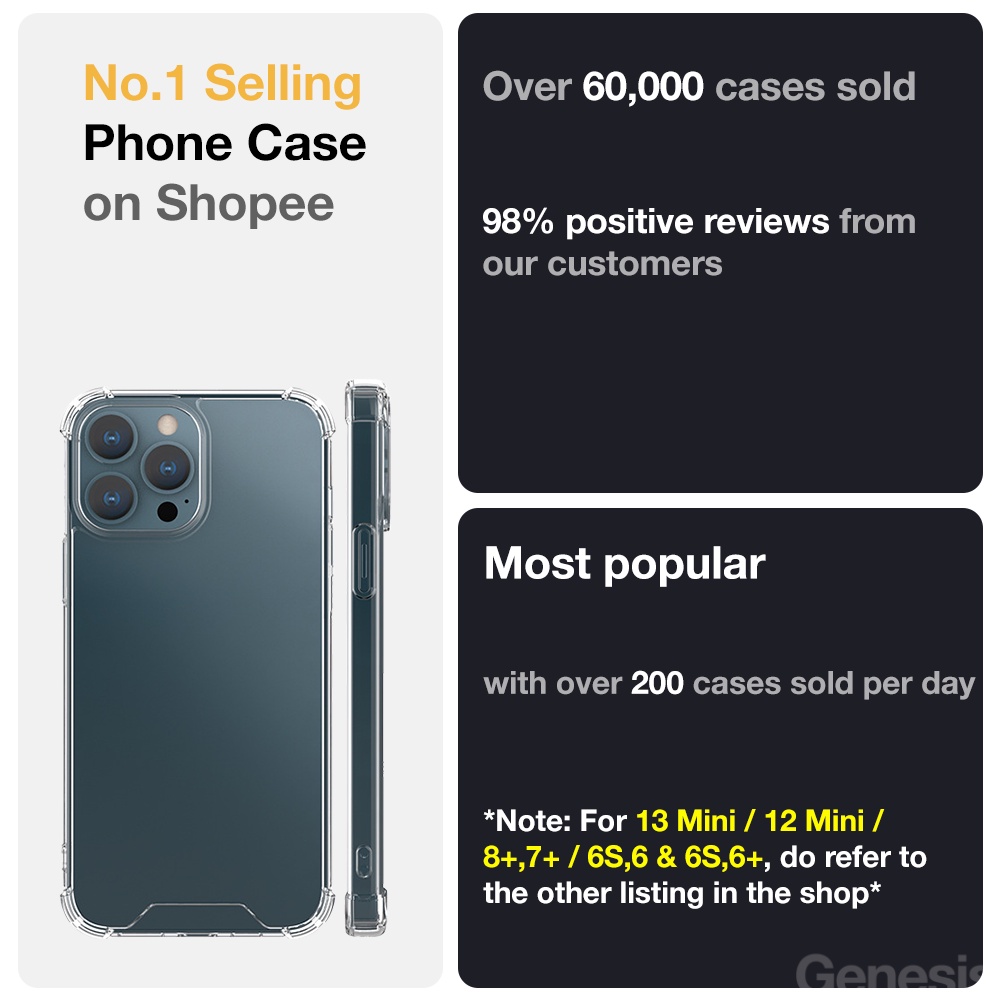Click the yellow "13 Mini / 12 Mini" text
Image resolution: width=1000 pixels, height=1000 pixels.
point(759,822)
